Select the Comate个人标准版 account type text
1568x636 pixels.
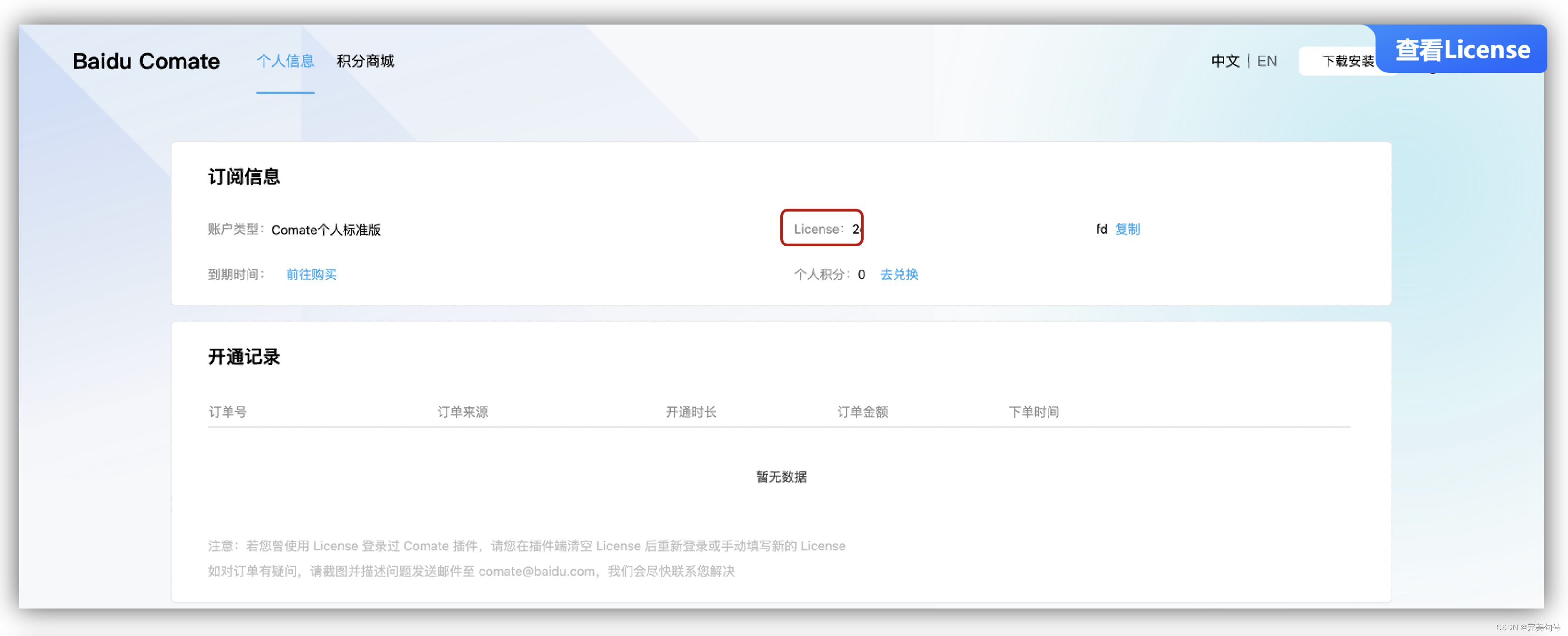point(326,230)
